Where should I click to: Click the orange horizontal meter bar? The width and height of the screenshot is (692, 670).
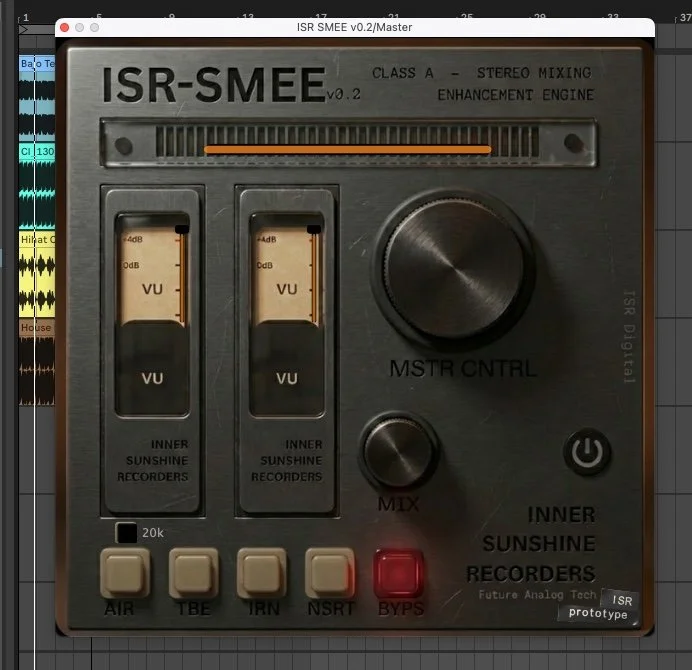[x=348, y=150]
